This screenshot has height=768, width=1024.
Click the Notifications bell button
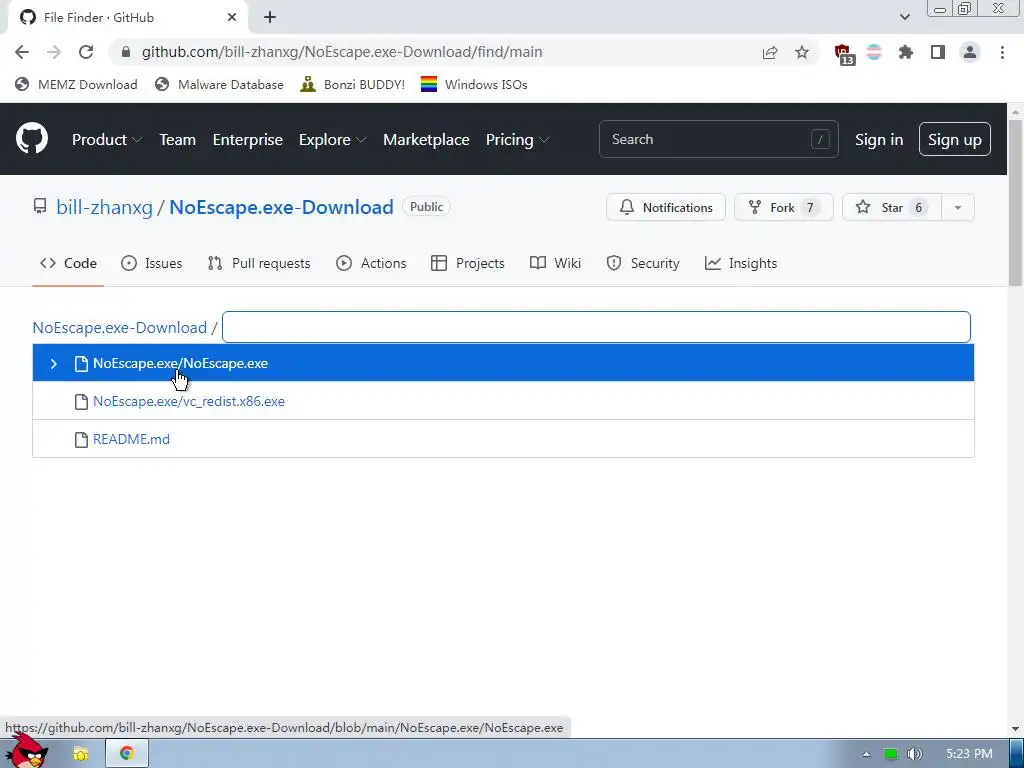click(665, 207)
